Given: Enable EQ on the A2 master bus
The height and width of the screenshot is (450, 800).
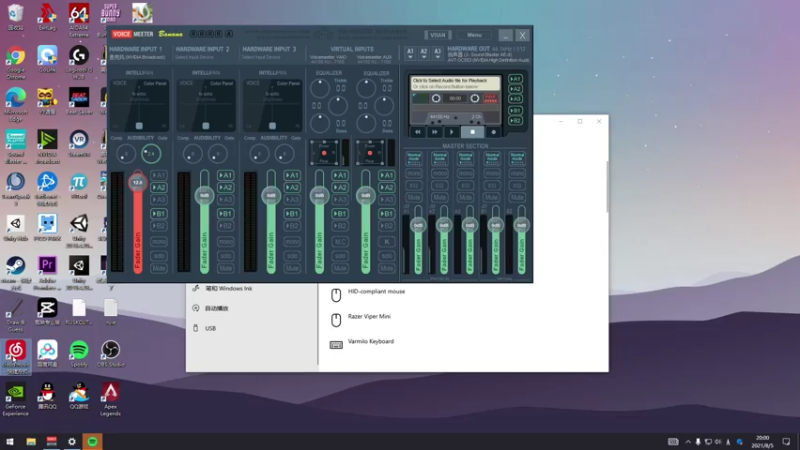Looking at the screenshot, I should click(439, 186).
